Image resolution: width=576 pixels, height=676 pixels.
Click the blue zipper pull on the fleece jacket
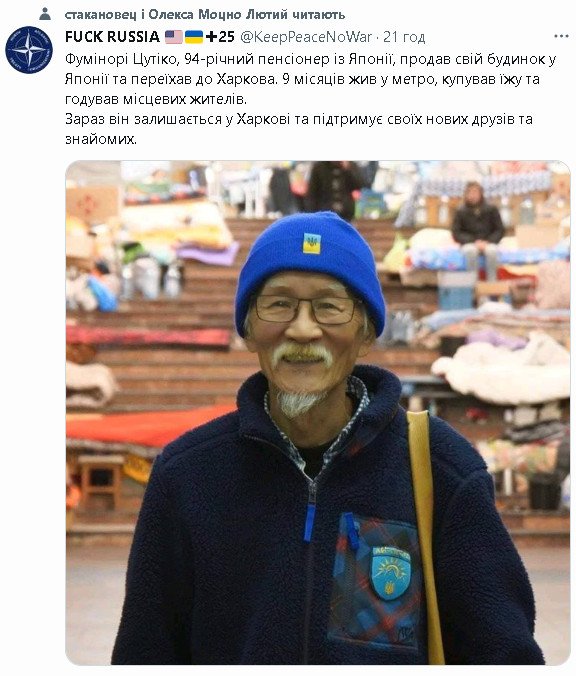click(x=309, y=522)
